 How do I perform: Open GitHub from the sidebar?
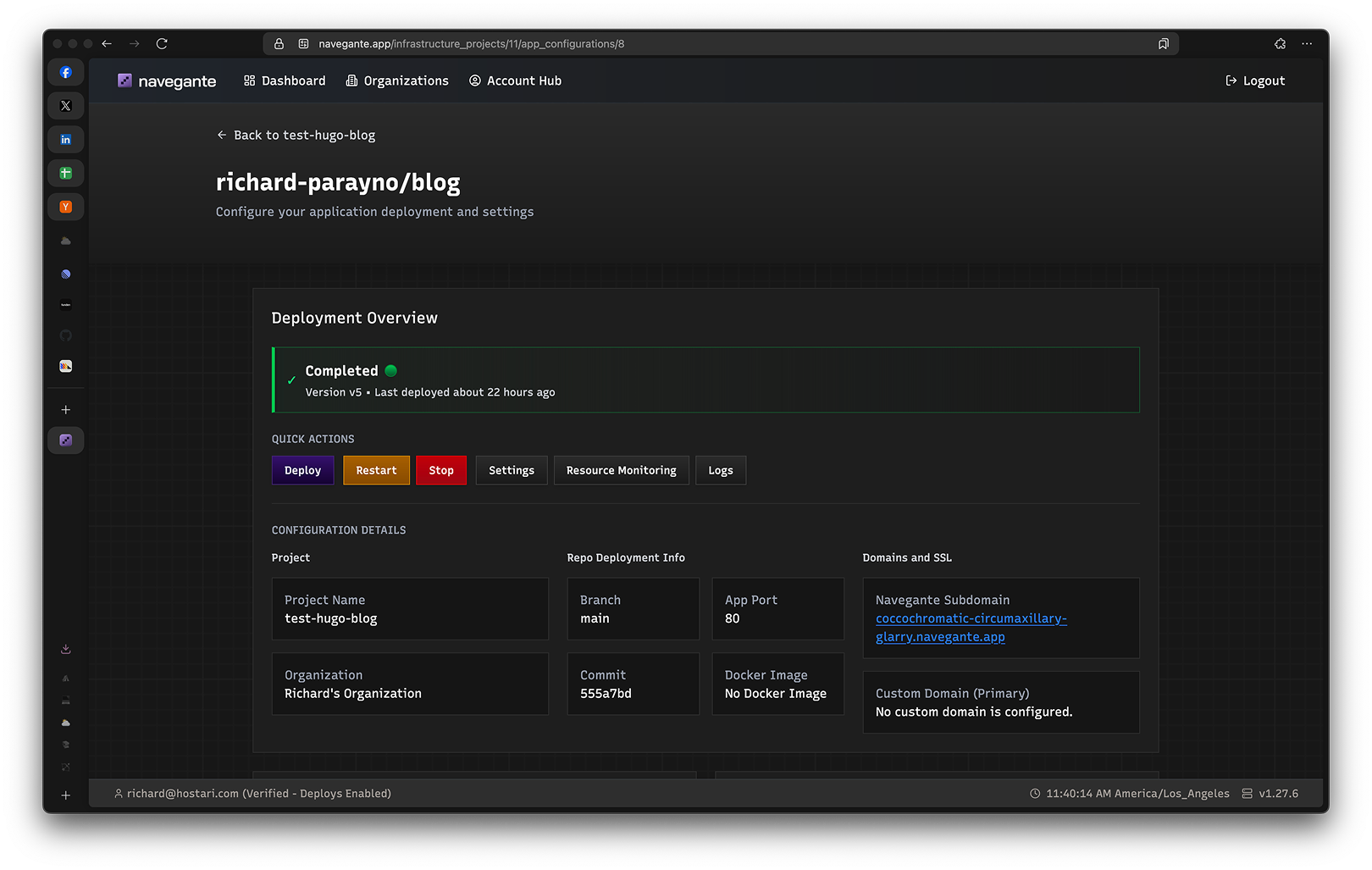click(65, 335)
